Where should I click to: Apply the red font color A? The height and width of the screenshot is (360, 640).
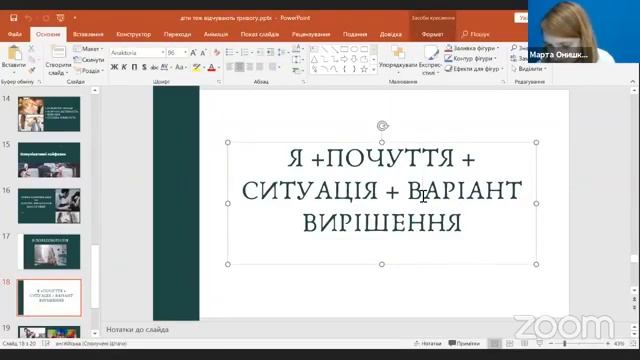211,67
